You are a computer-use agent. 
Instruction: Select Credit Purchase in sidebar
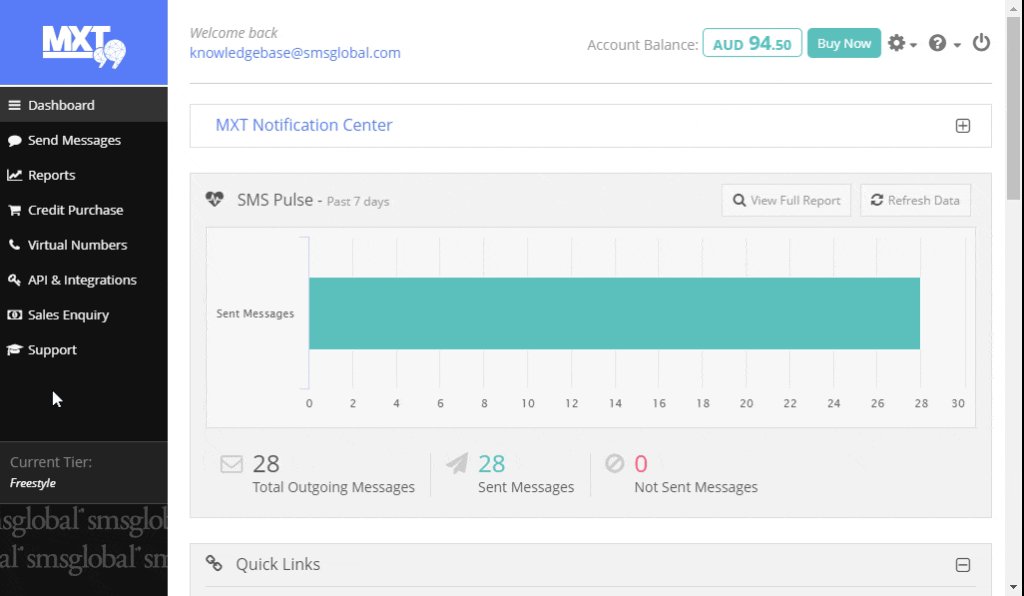click(75, 210)
